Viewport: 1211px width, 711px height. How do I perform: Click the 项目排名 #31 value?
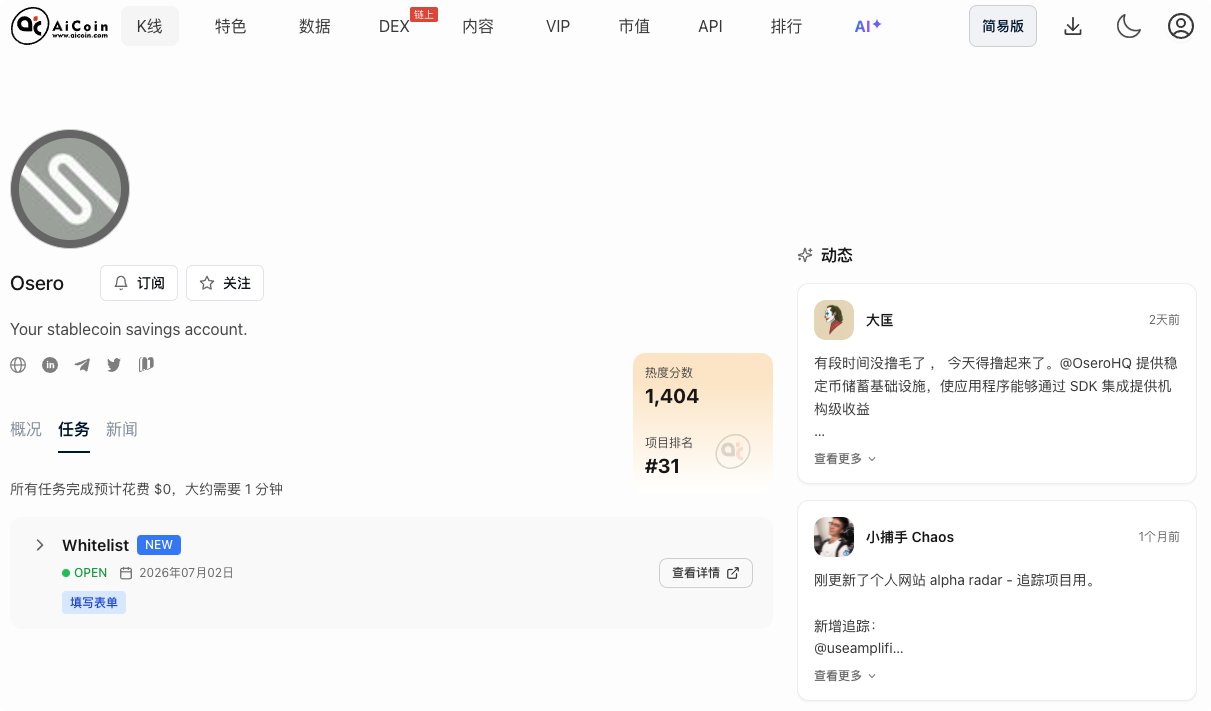point(663,466)
